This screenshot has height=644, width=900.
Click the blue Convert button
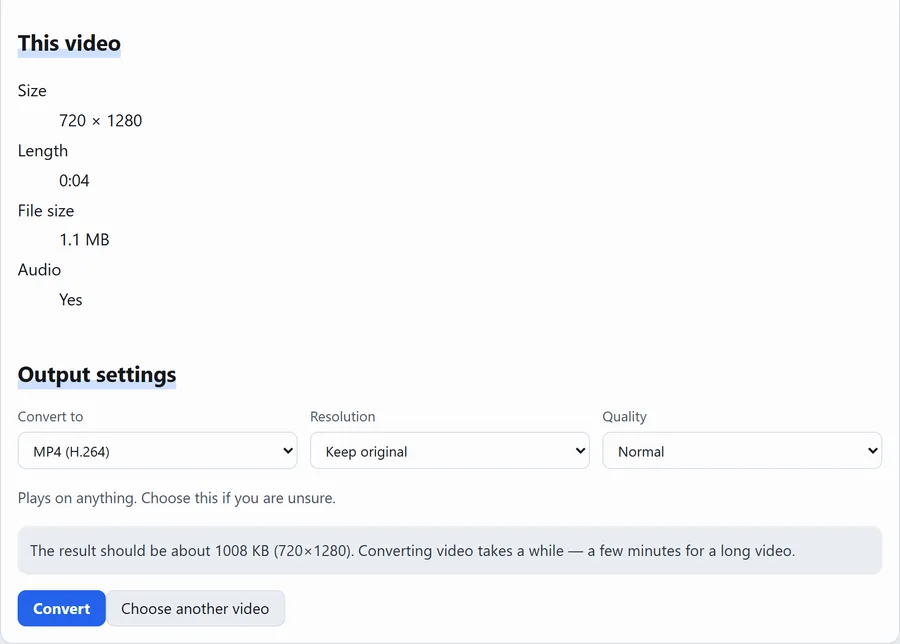coord(61,608)
